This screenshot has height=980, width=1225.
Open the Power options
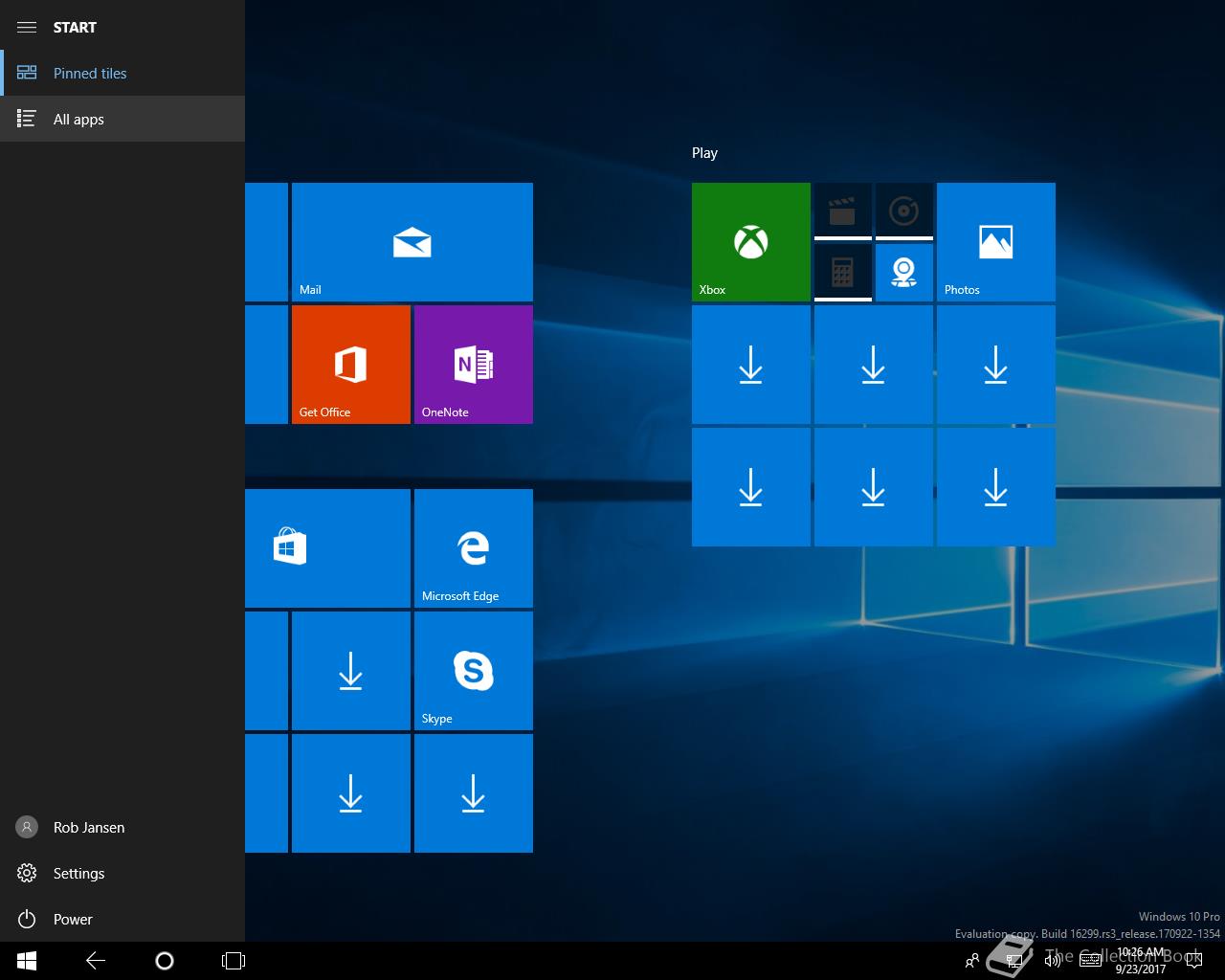click(x=122, y=919)
